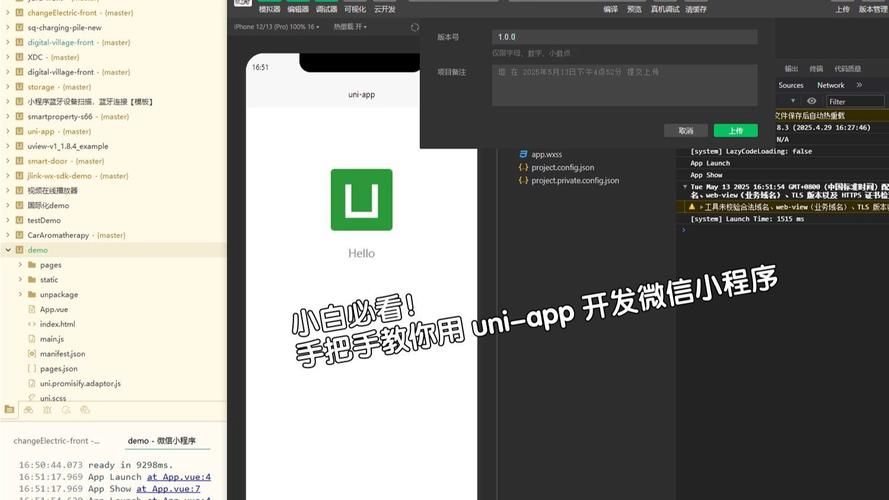Focus the 项目备注 remarks text area
This screenshot has width=889, height=500.
[x=624, y=85]
